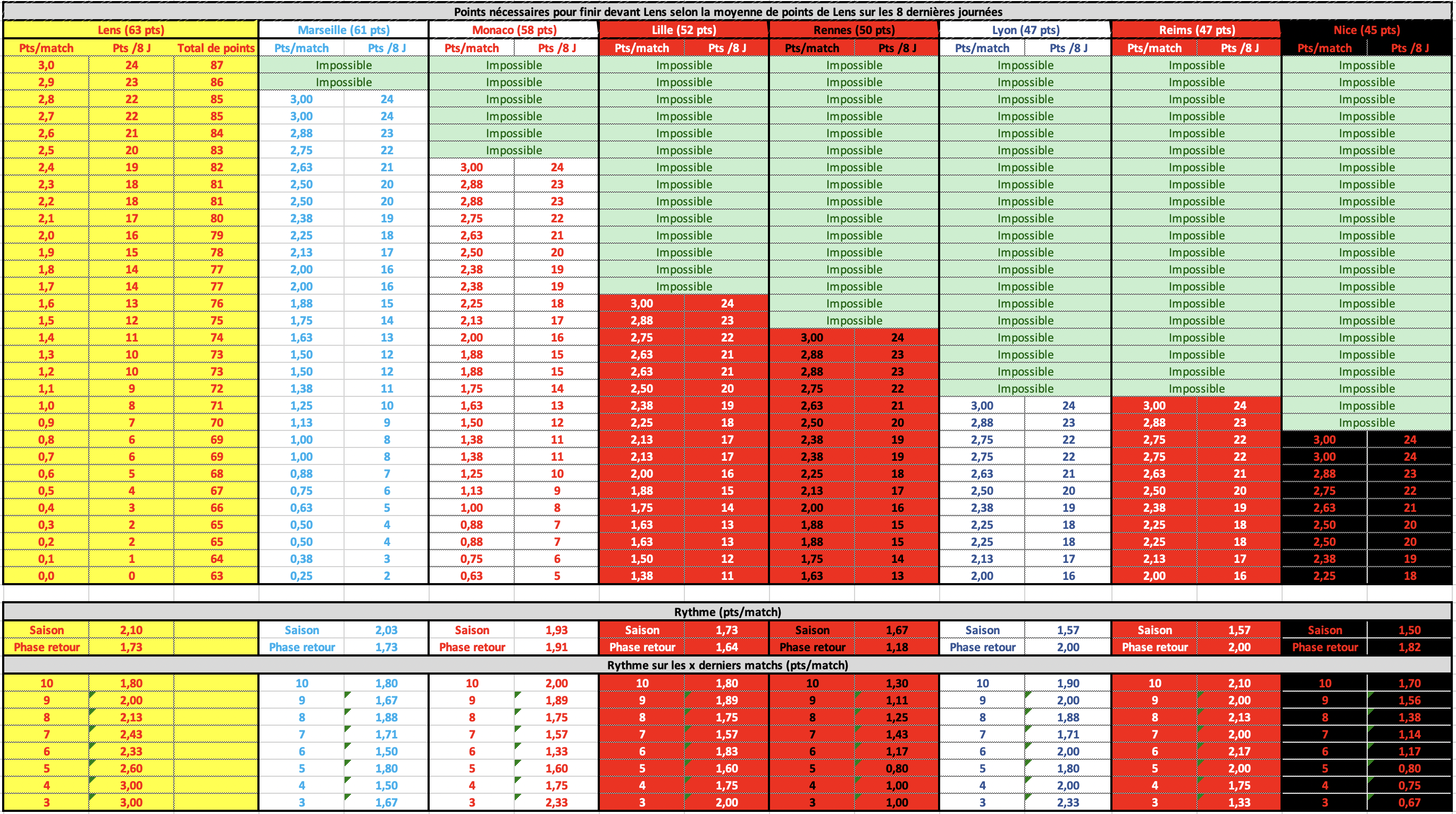Click the 'Rennes (50 pts)' header cell
This screenshot has height=814, width=1456.
[854, 30]
